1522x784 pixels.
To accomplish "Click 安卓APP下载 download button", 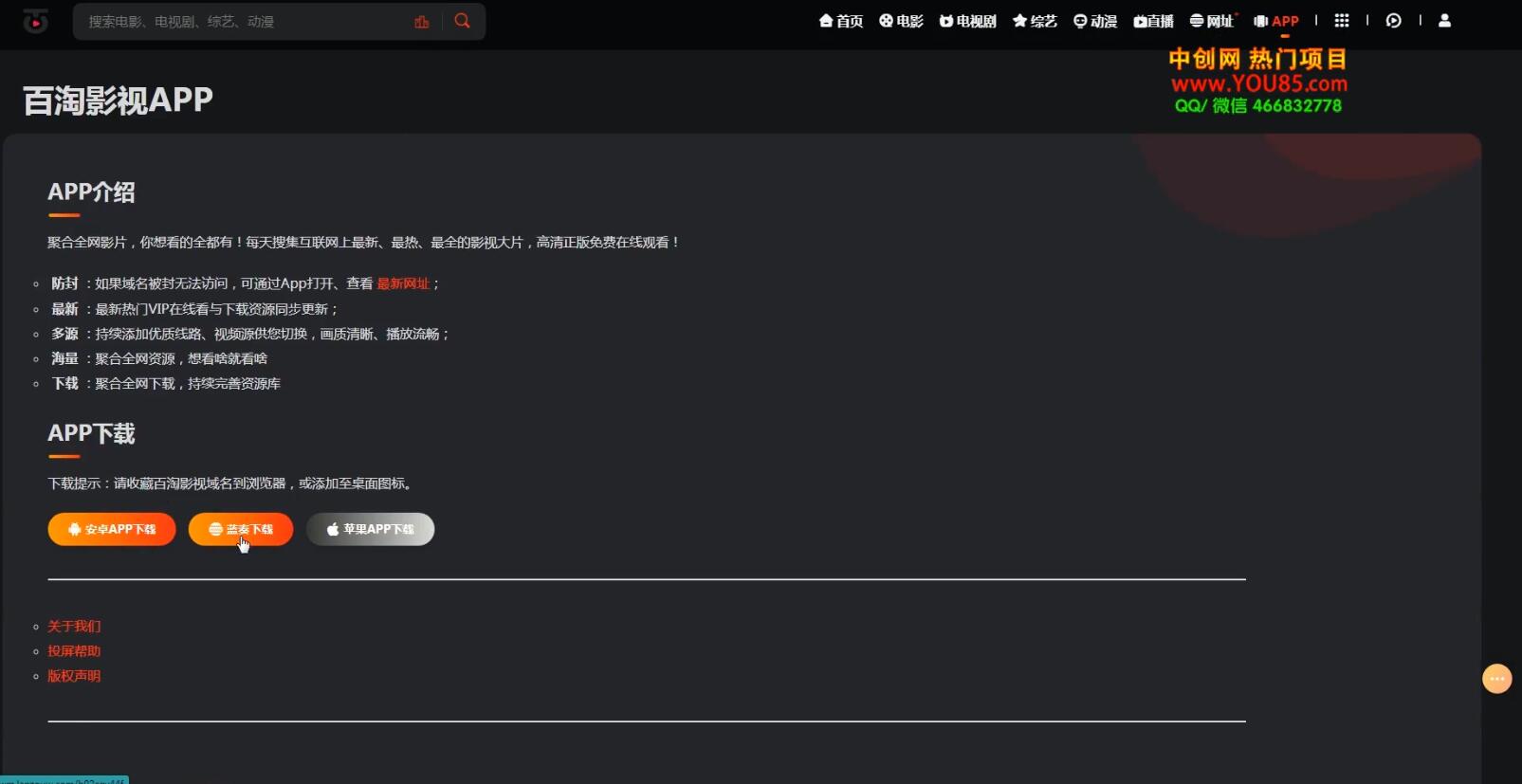I will click(x=112, y=529).
